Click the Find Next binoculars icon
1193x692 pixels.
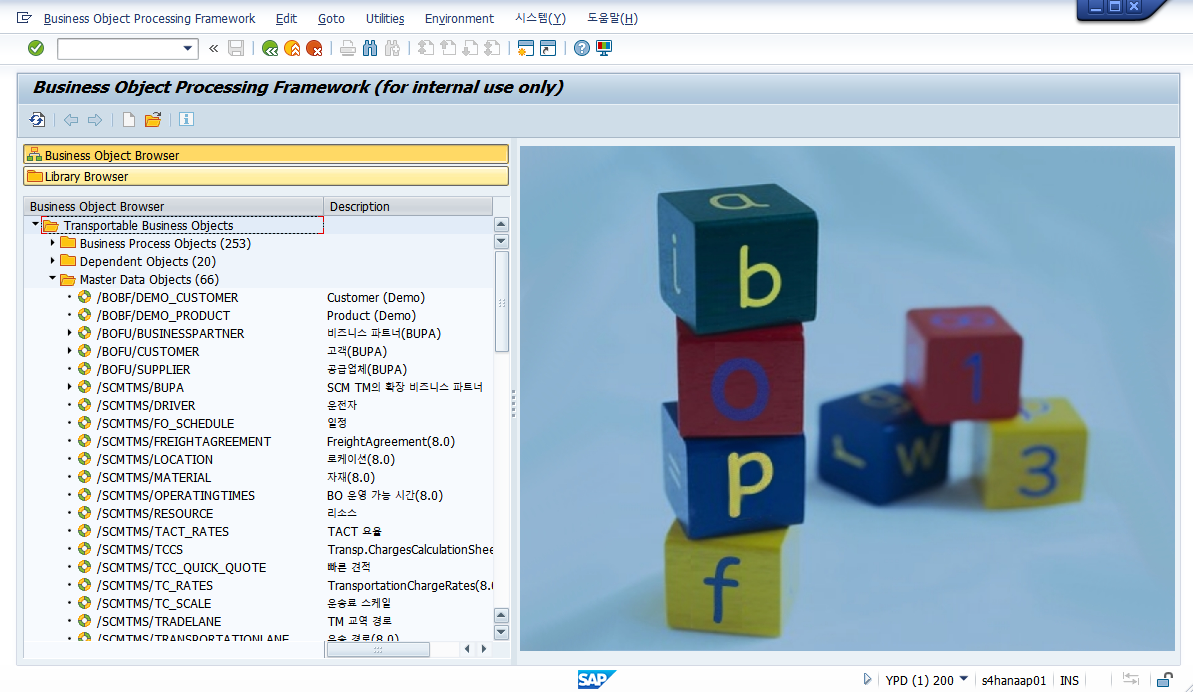click(x=392, y=48)
